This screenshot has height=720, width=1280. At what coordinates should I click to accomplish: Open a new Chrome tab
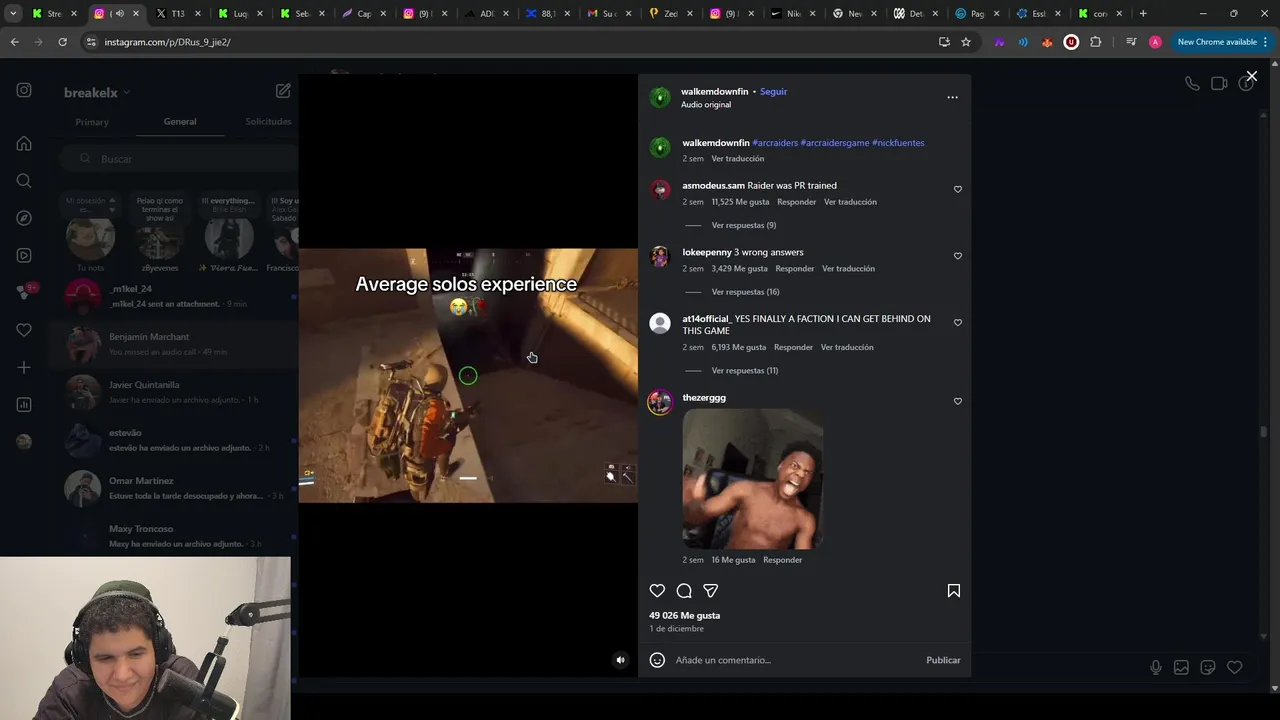[1143, 14]
